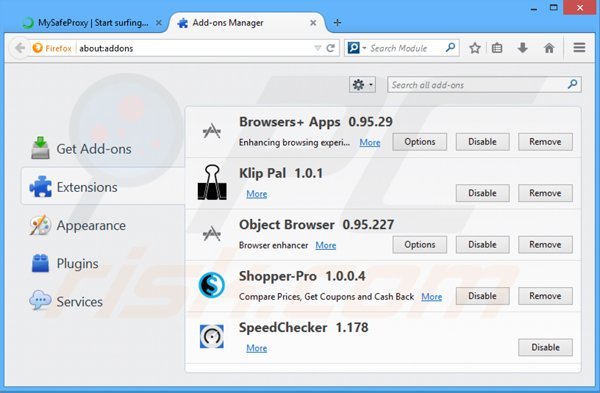Bookmark this page with the star icon
This screenshot has height=393, width=600.
[x=475, y=48]
